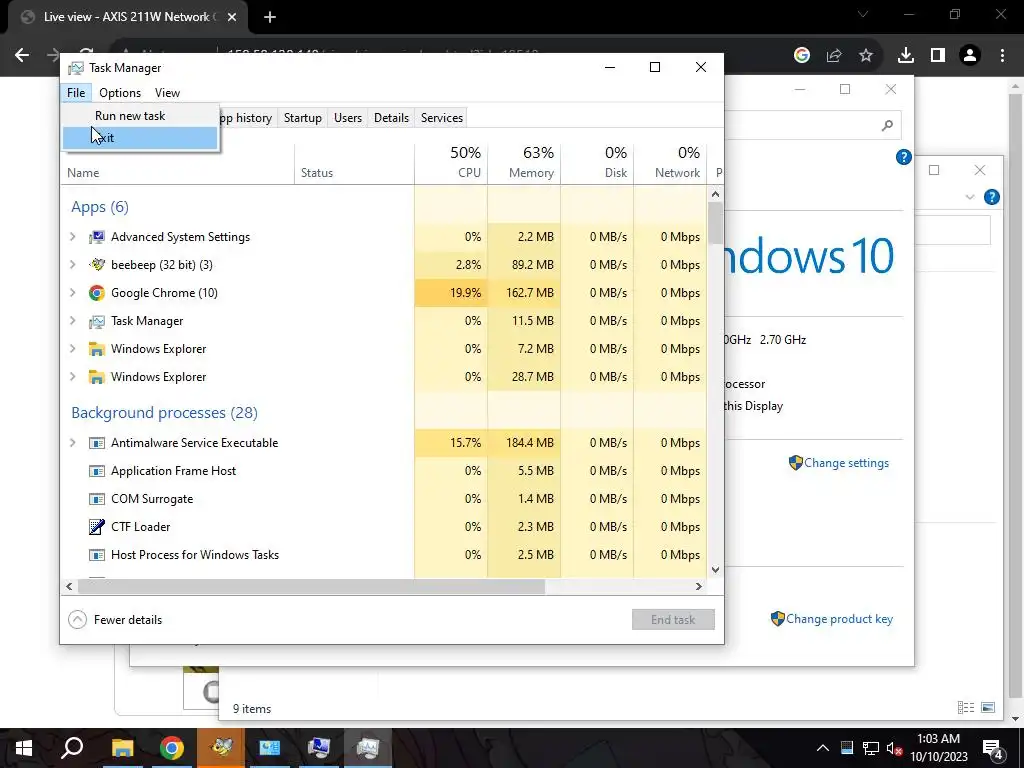Click the search magnifier in background window

point(887,125)
